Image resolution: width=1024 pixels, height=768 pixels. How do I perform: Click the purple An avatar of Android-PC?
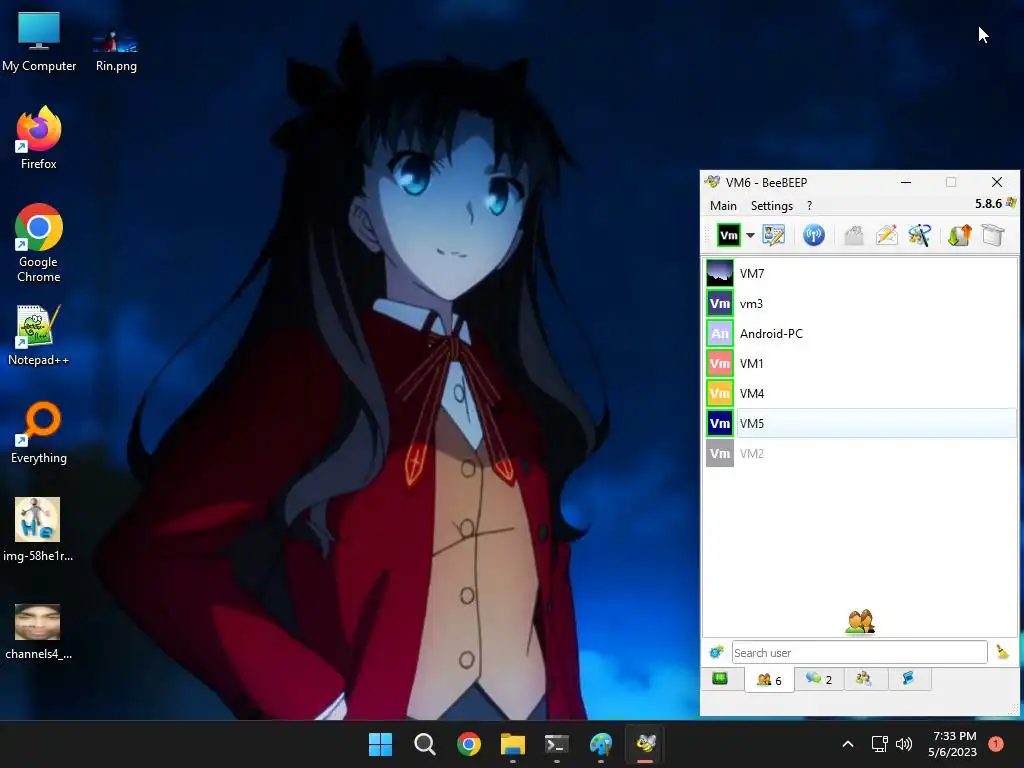[720, 334]
